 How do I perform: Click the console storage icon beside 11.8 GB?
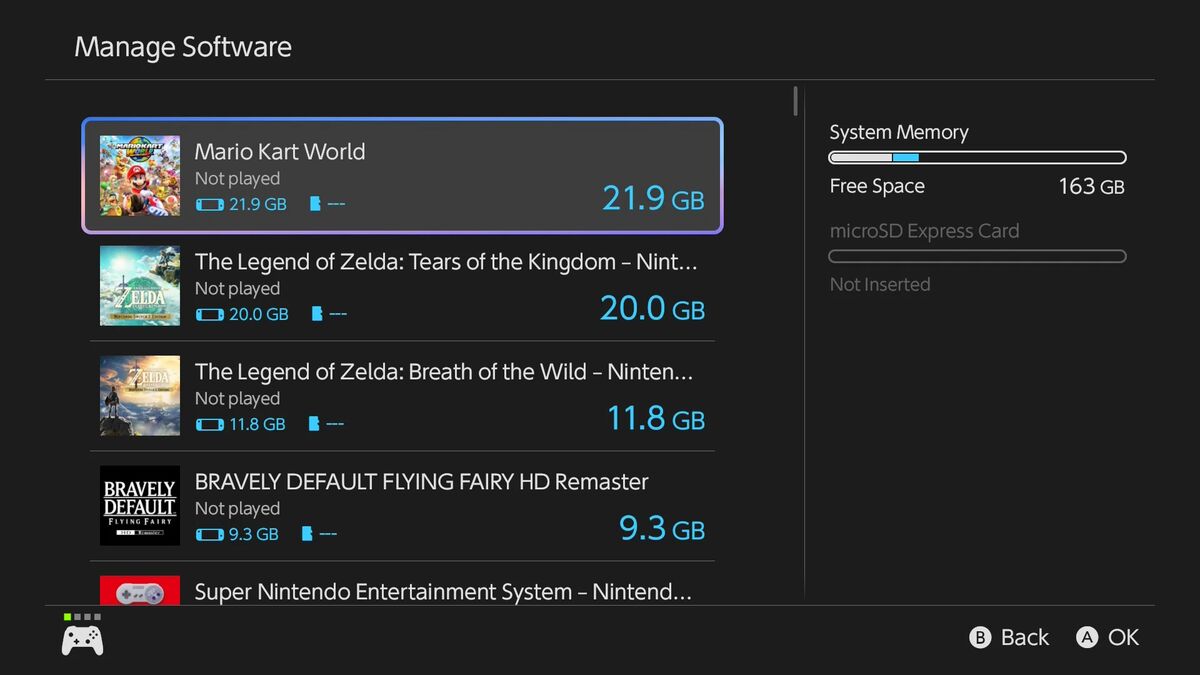point(209,424)
